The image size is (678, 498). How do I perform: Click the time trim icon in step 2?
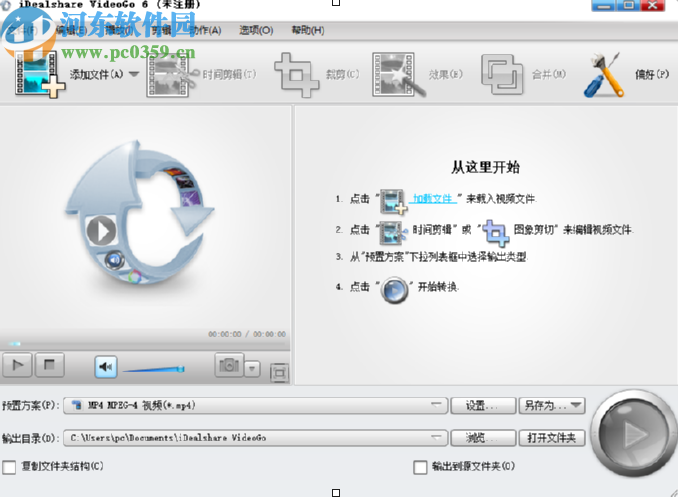tap(393, 232)
